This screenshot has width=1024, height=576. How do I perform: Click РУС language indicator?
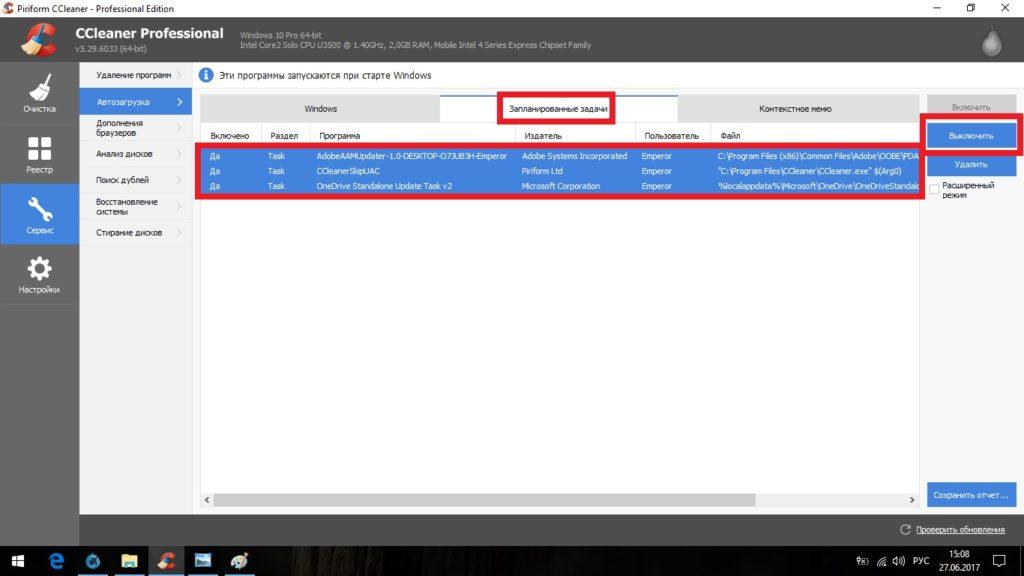click(x=921, y=561)
